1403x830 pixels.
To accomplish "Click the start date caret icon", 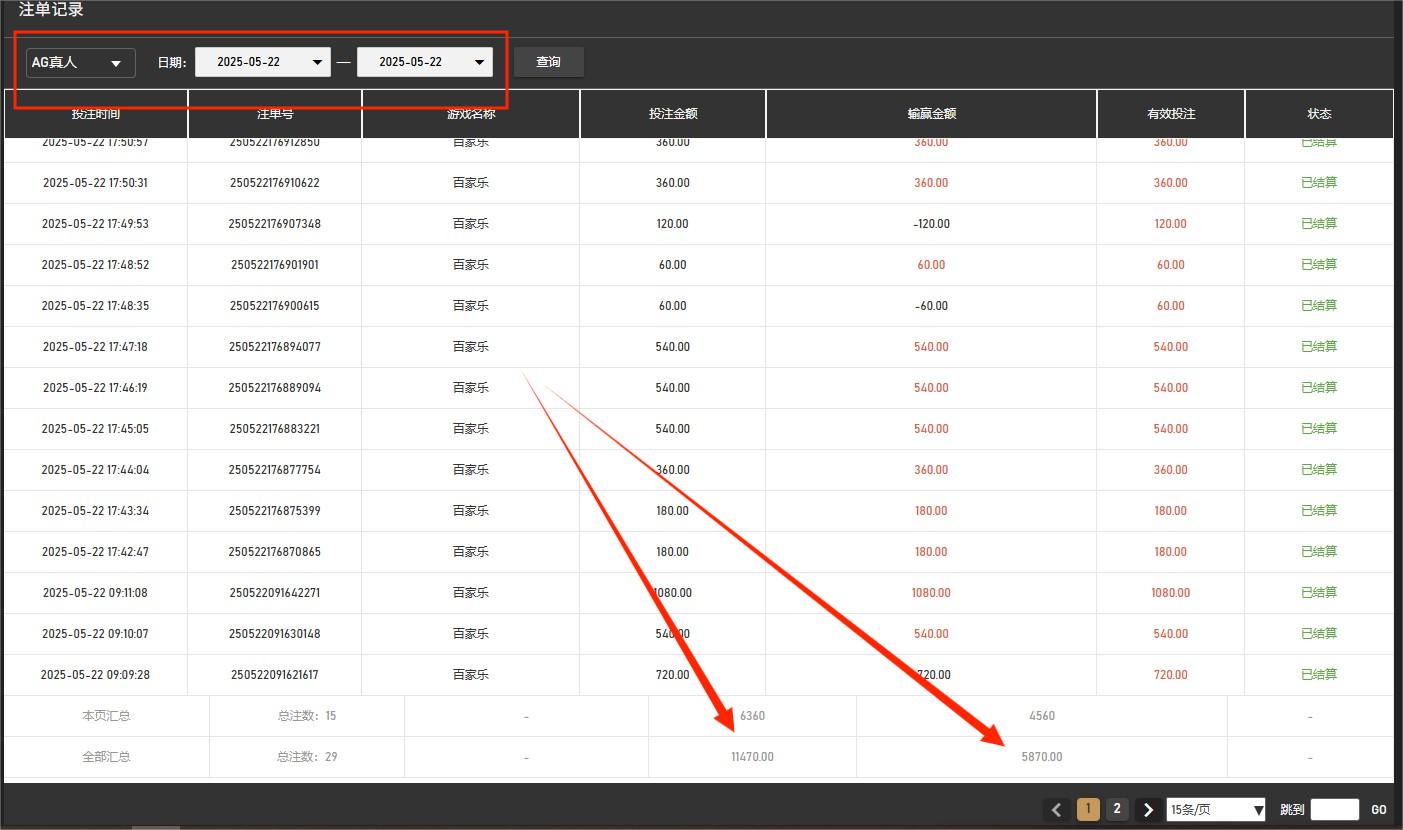I will (317, 62).
